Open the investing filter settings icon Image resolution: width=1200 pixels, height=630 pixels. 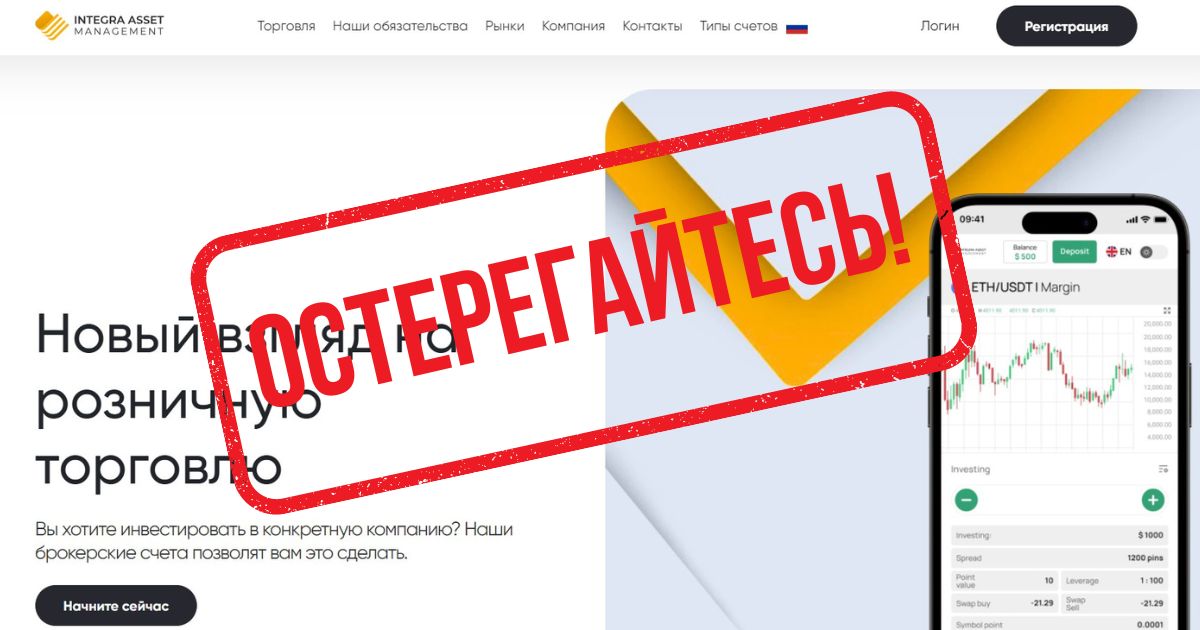[x=1163, y=469]
